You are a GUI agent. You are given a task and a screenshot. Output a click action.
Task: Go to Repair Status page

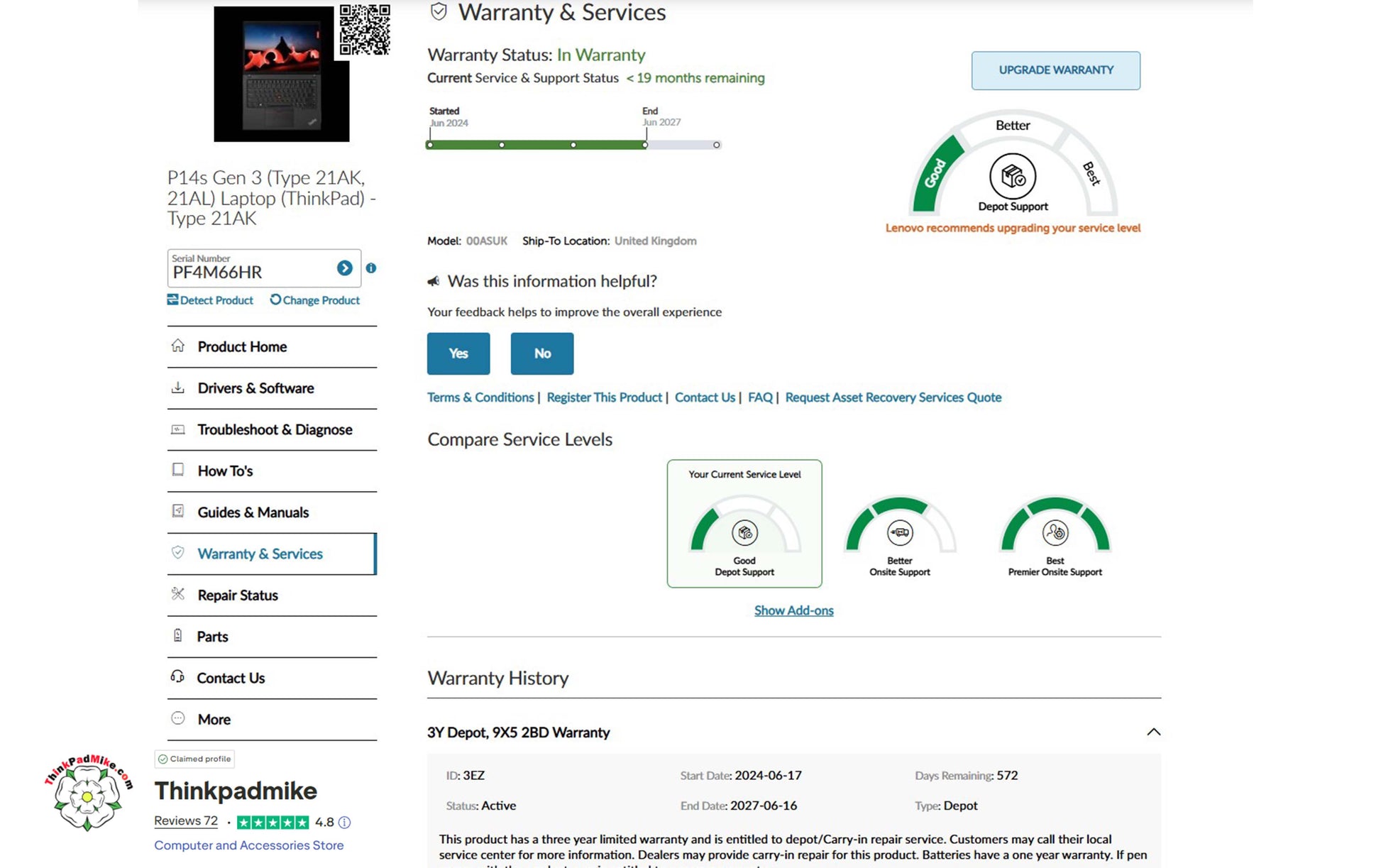click(238, 595)
